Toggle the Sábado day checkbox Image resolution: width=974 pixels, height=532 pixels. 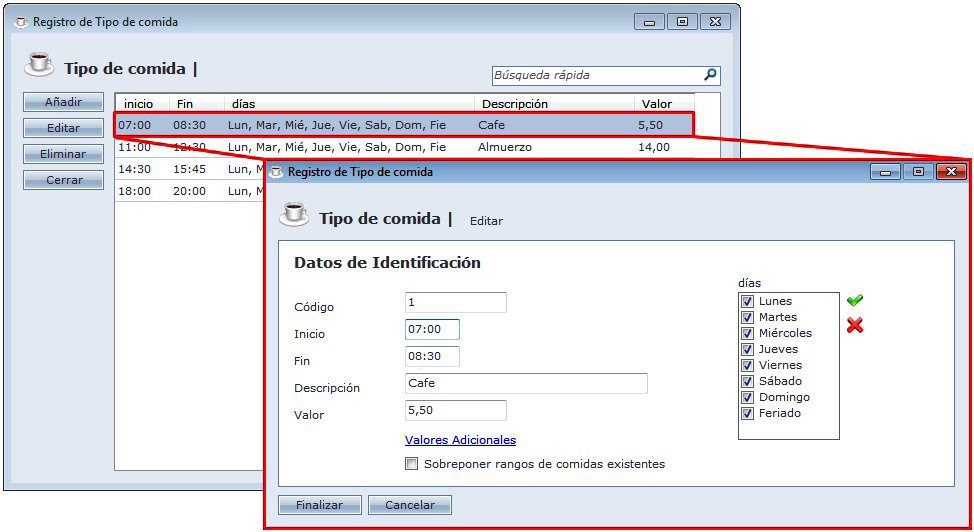747,381
